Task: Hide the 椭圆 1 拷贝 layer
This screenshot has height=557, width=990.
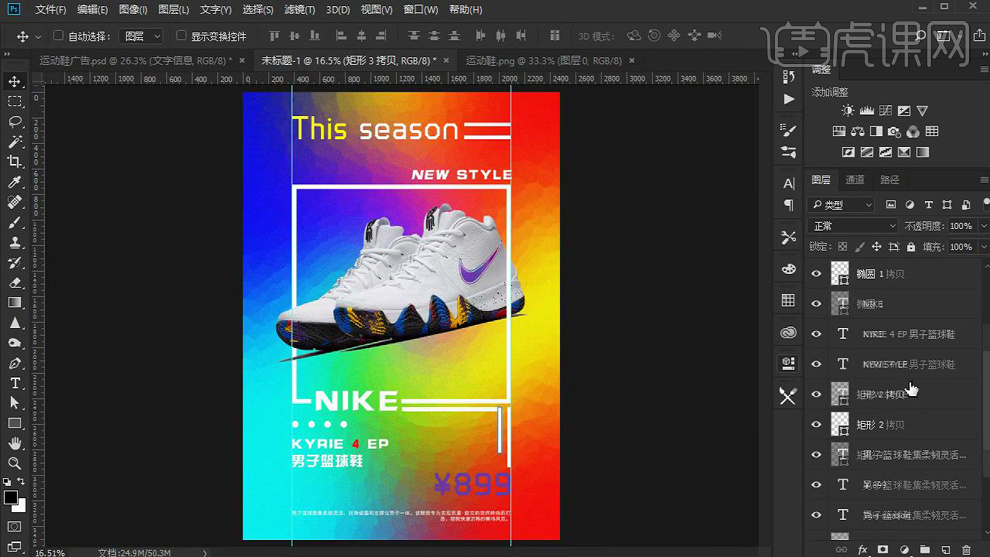Action: (x=816, y=273)
